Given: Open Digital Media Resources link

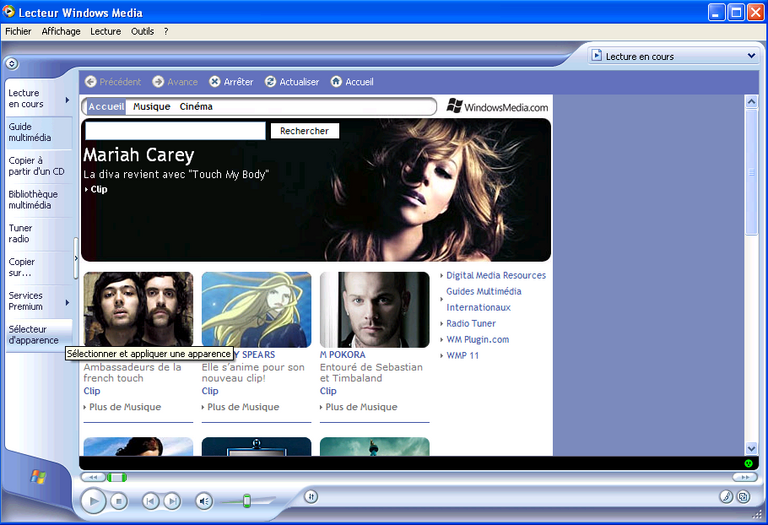Looking at the screenshot, I should (x=496, y=276).
